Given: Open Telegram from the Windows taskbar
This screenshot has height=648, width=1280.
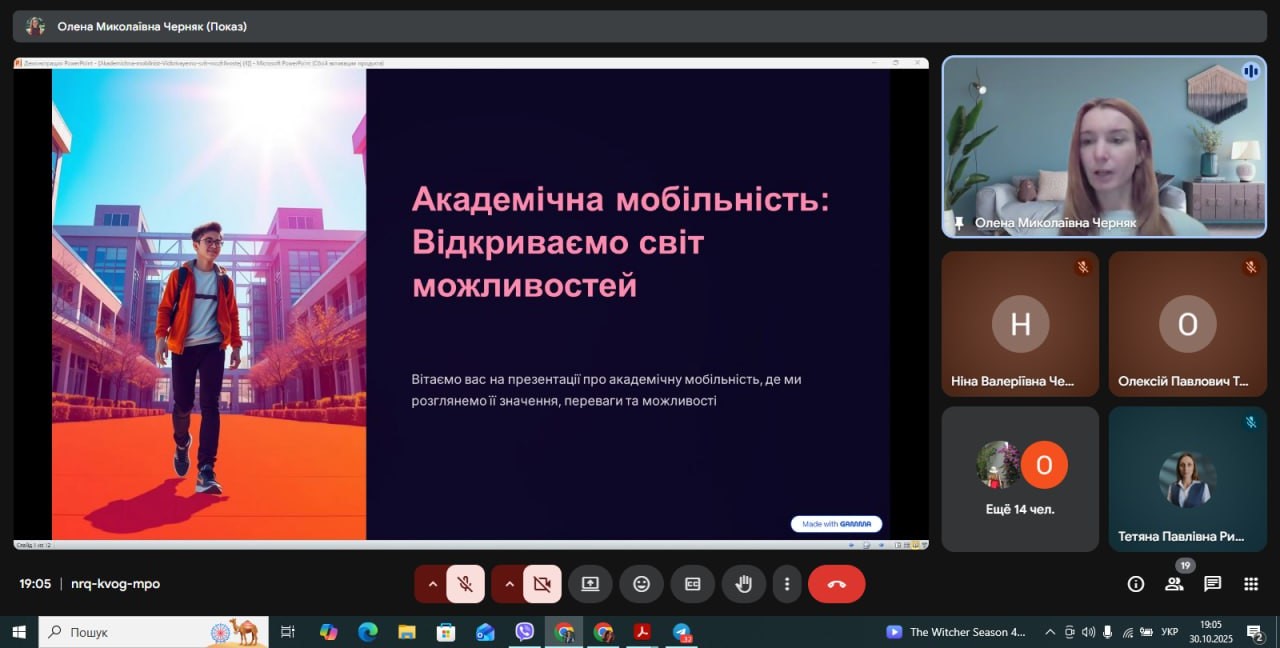Looking at the screenshot, I should pos(682,632).
